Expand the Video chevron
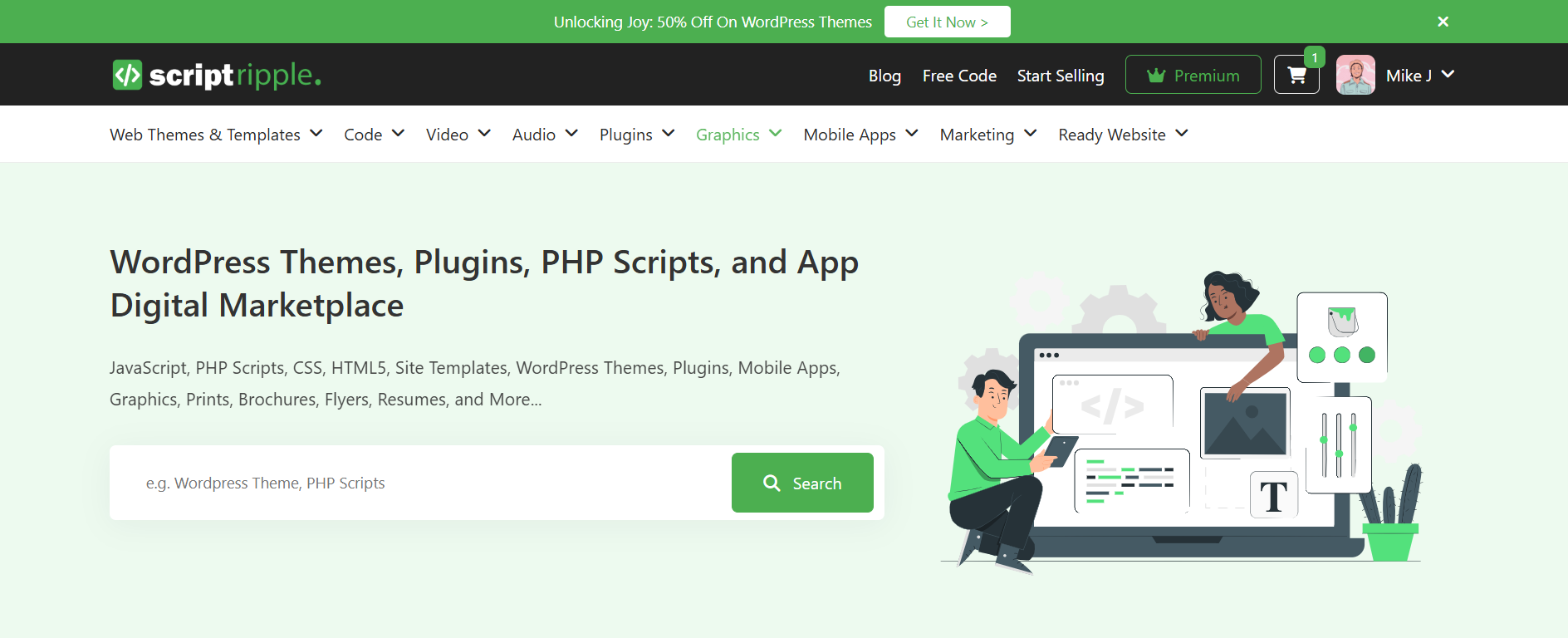 tap(485, 133)
